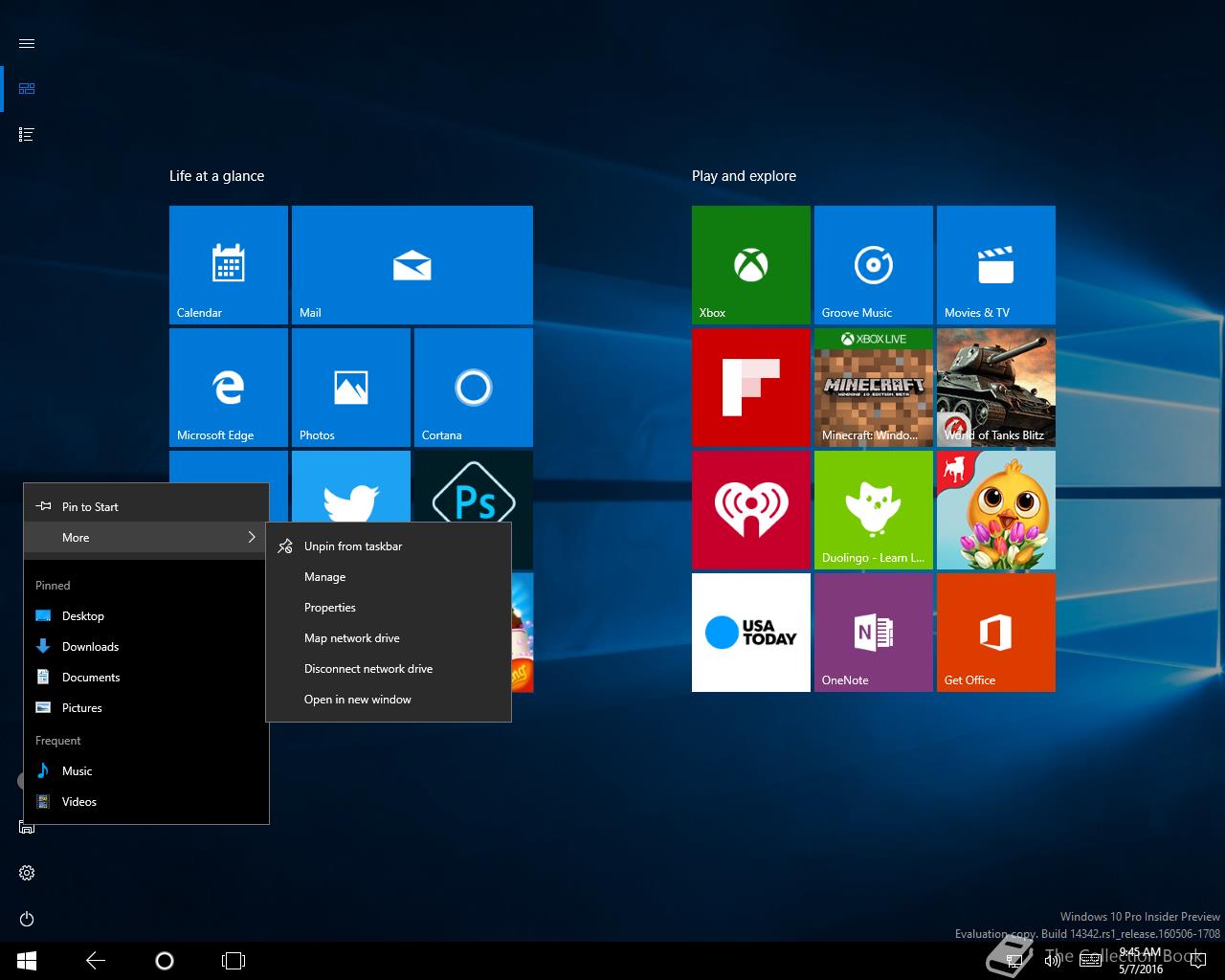Open the Mail tile
Screen dimensions: 1225x980
coord(412,265)
